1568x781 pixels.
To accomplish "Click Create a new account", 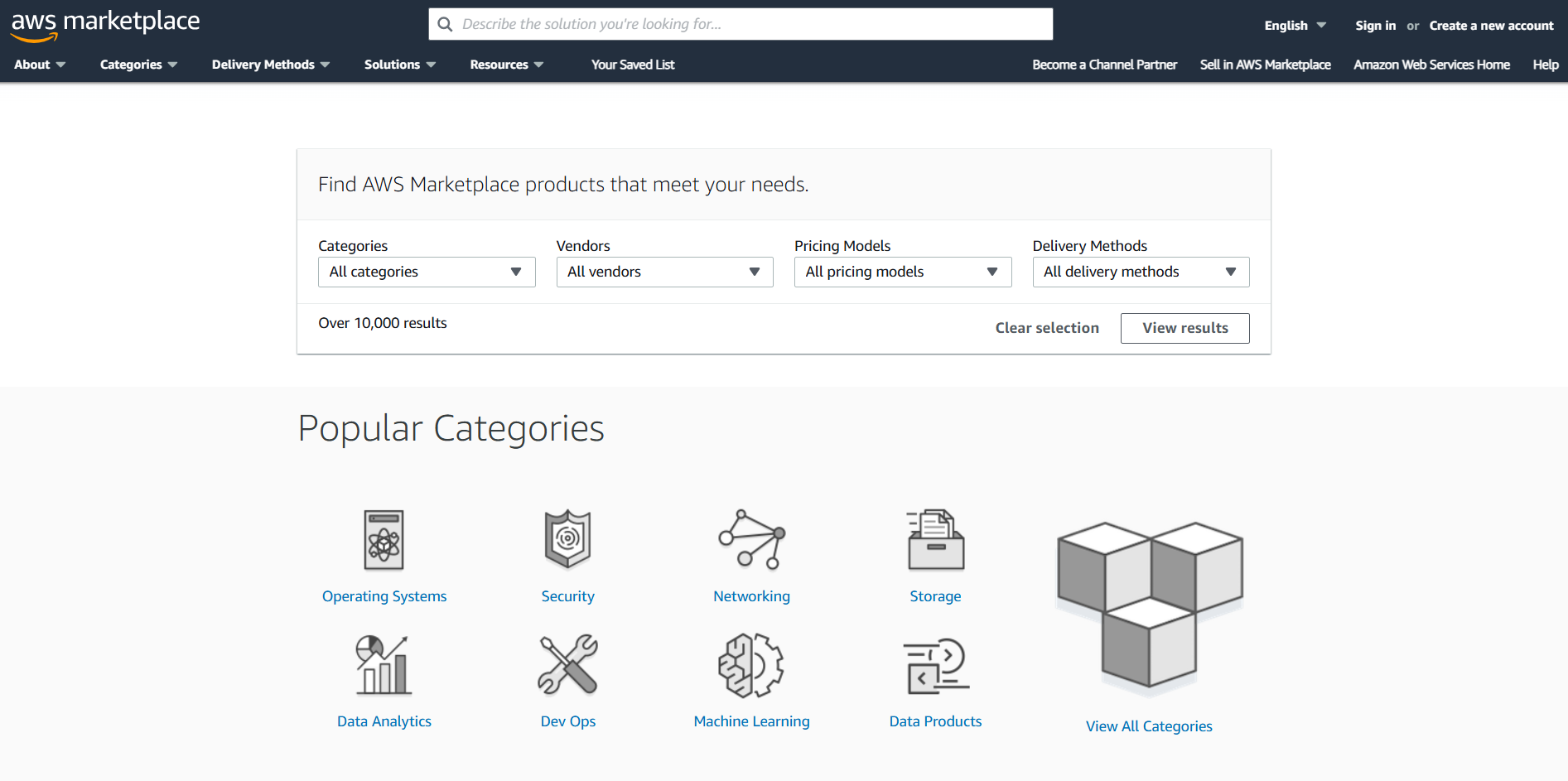I will coord(1491,26).
